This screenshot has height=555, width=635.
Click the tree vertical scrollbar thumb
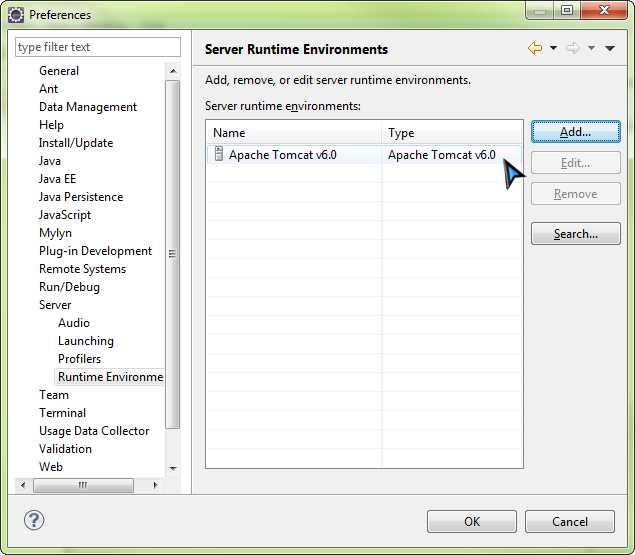click(x=173, y=254)
